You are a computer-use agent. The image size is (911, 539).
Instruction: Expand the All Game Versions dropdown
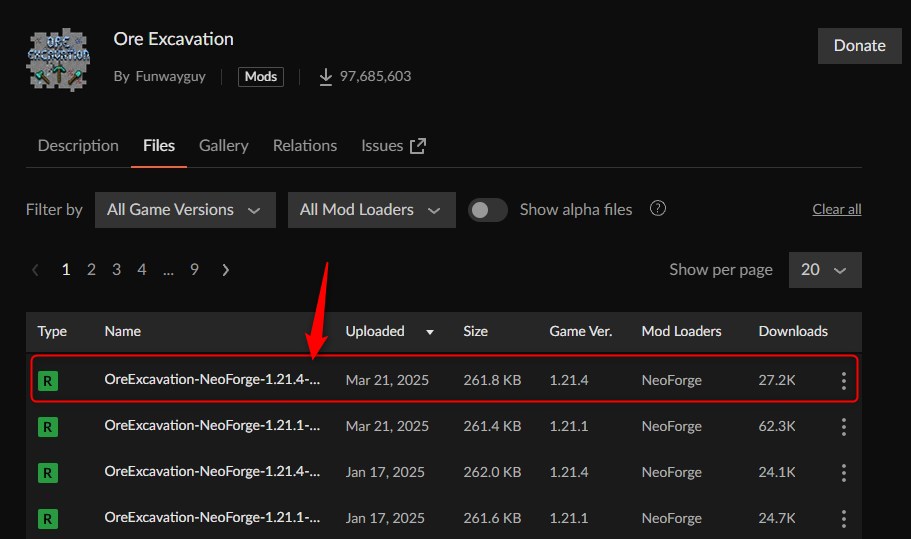(x=185, y=210)
